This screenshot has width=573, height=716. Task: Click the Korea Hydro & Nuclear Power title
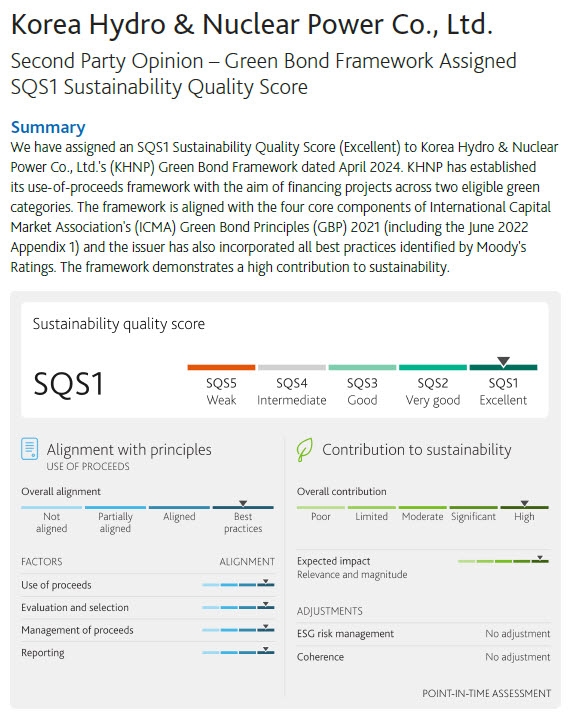click(252, 24)
